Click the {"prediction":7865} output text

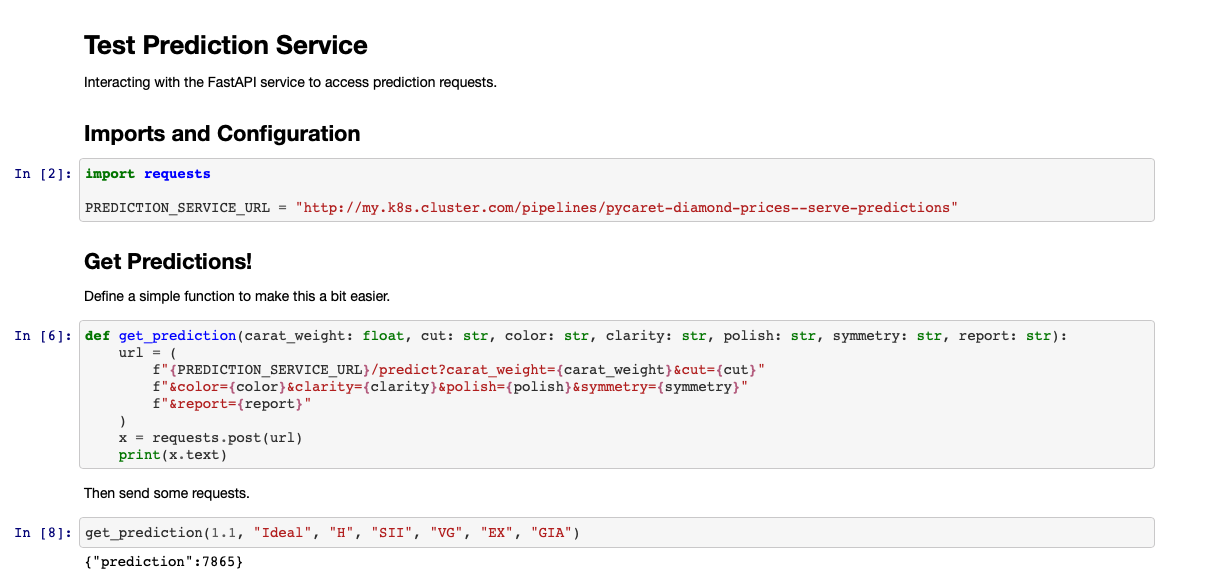[164, 563]
